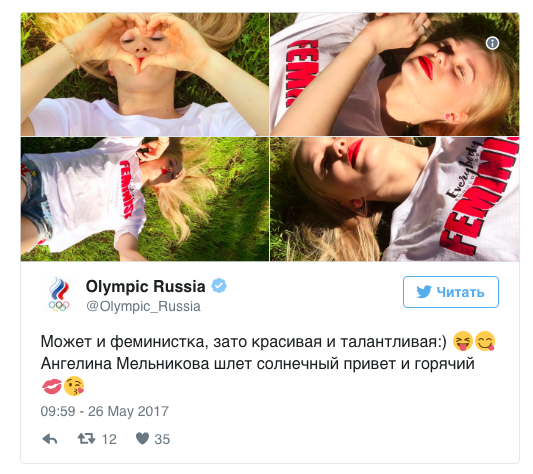Click the retweet icon
Viewport: 533px width, 474px height.
[x=86, y=439]
